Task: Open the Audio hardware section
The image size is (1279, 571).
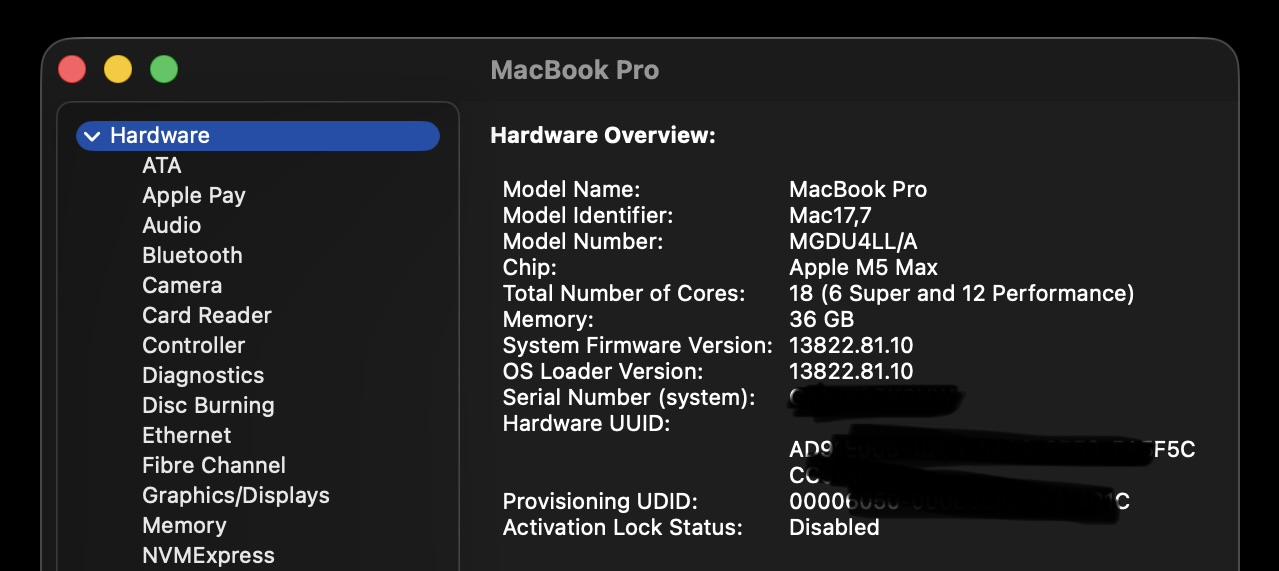Action: [172, 225]
